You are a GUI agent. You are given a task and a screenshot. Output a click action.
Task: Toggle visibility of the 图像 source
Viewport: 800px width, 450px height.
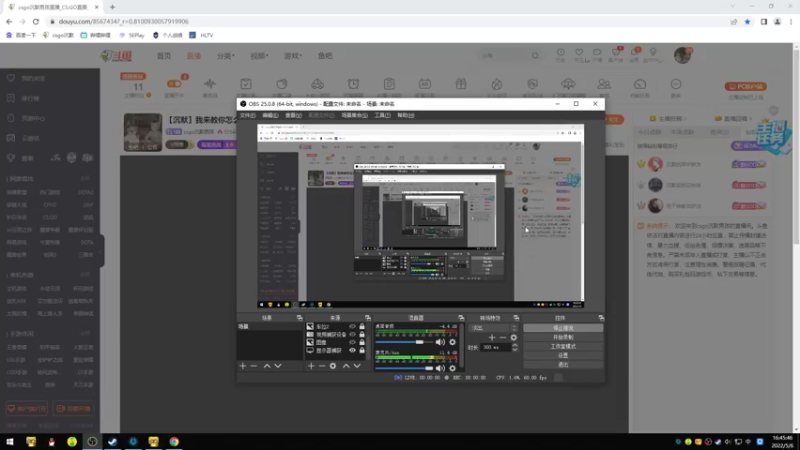point(352,342)
